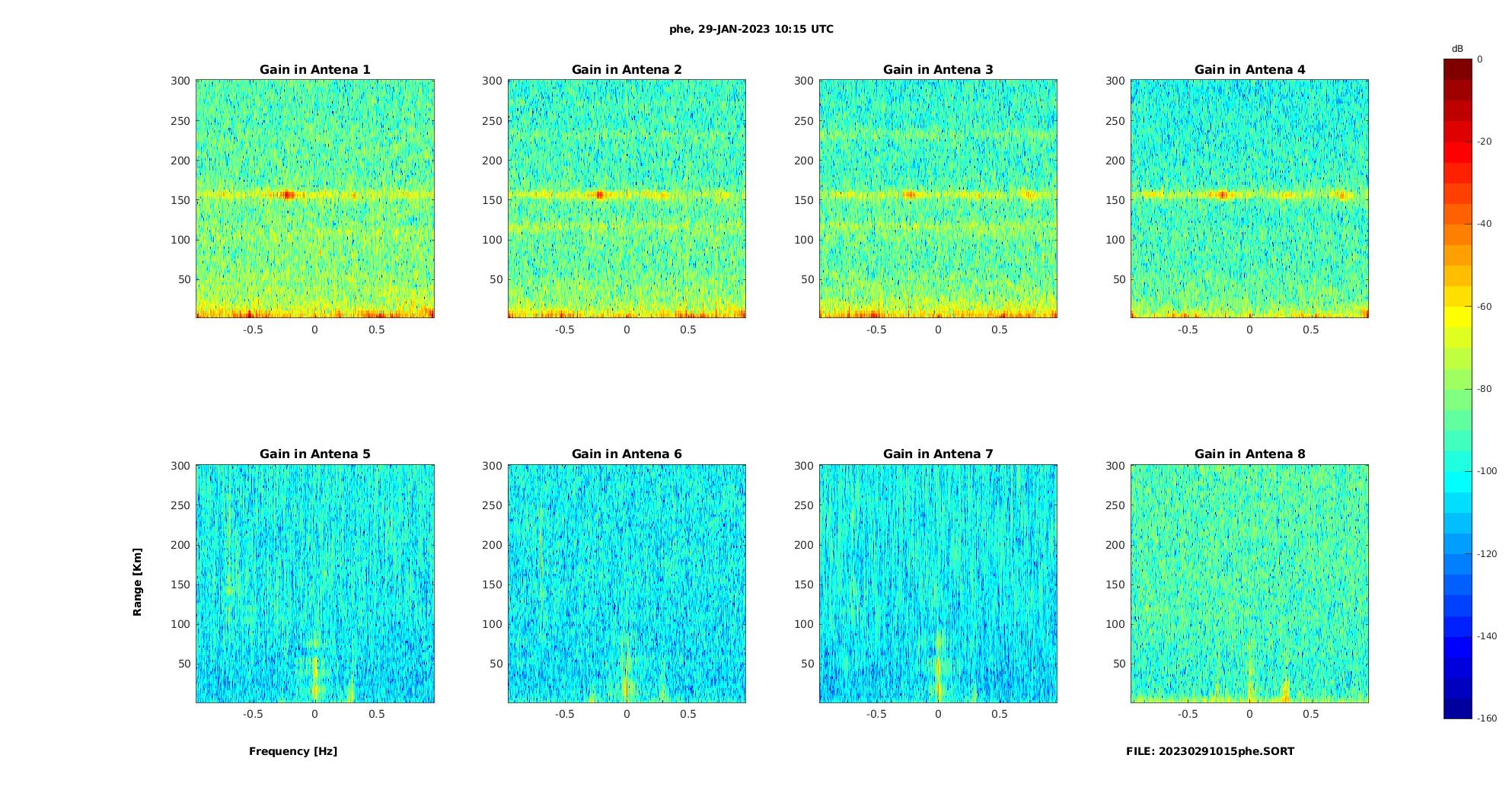The height and width of the screenshot is (809, 1512).
Task: Click the FILE: 20230291015phe.SORT text
Action: (x=1210, y=751)
